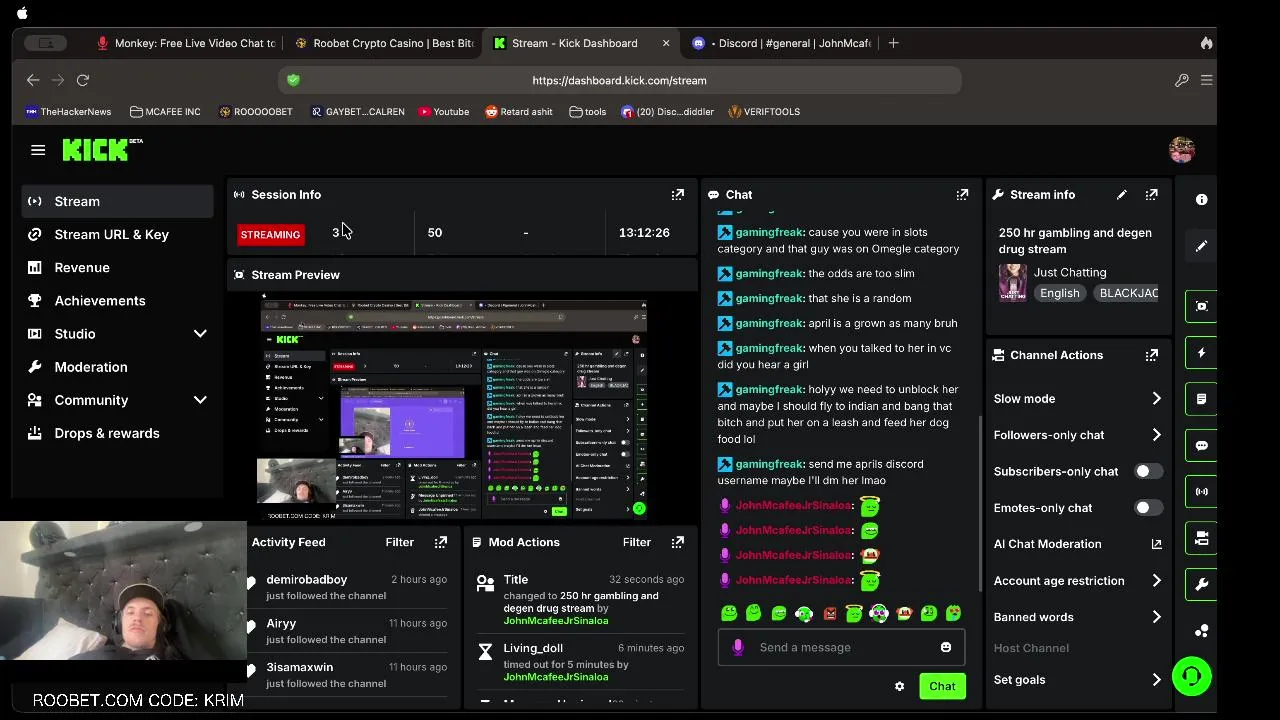Open the info icon in the right rail

click(1201, 200)
